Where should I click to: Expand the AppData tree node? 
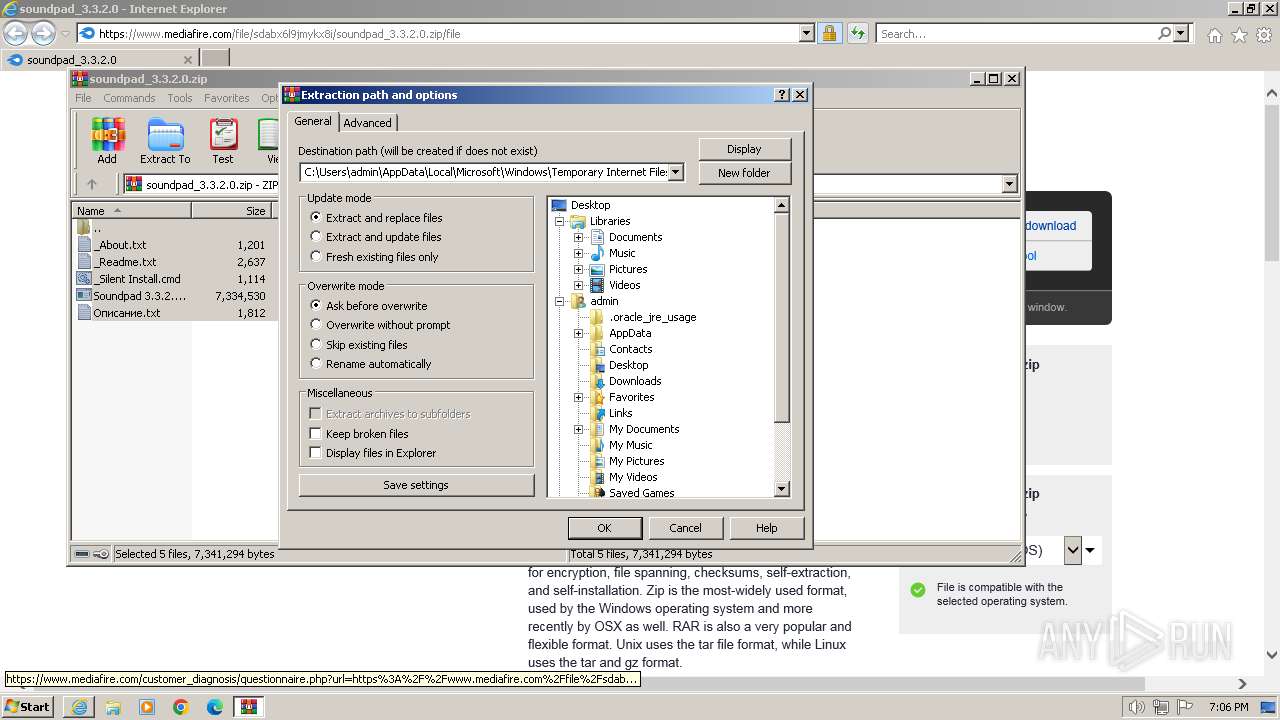(578, 333)
